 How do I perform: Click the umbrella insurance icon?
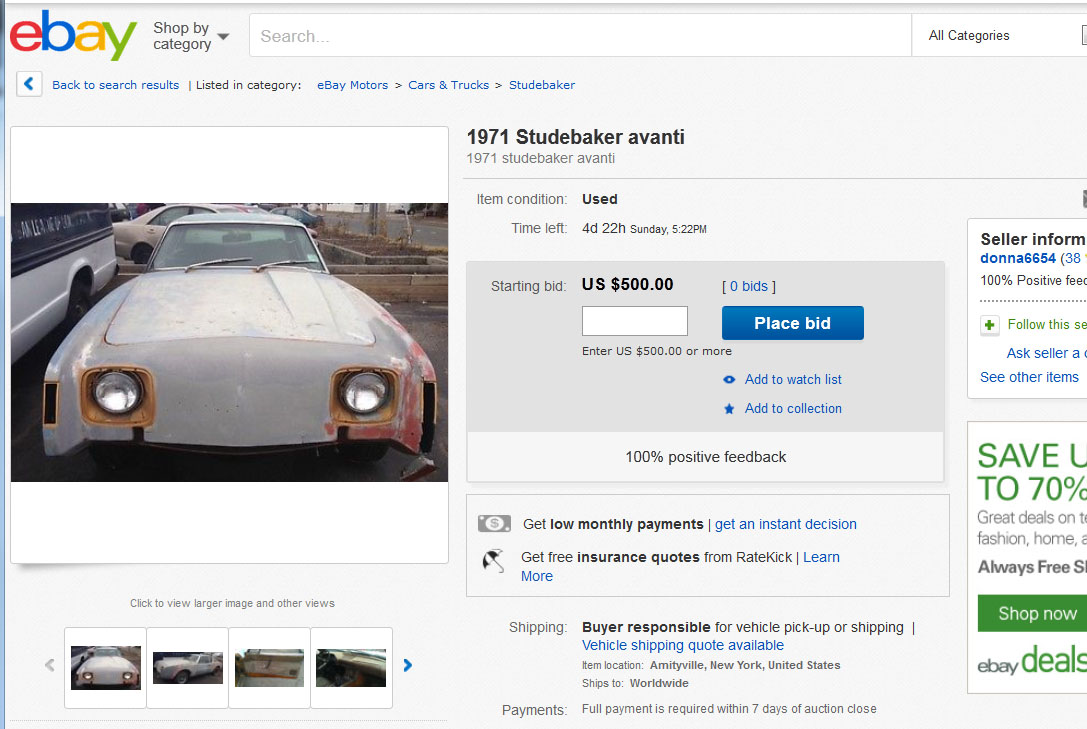(493, 559)
